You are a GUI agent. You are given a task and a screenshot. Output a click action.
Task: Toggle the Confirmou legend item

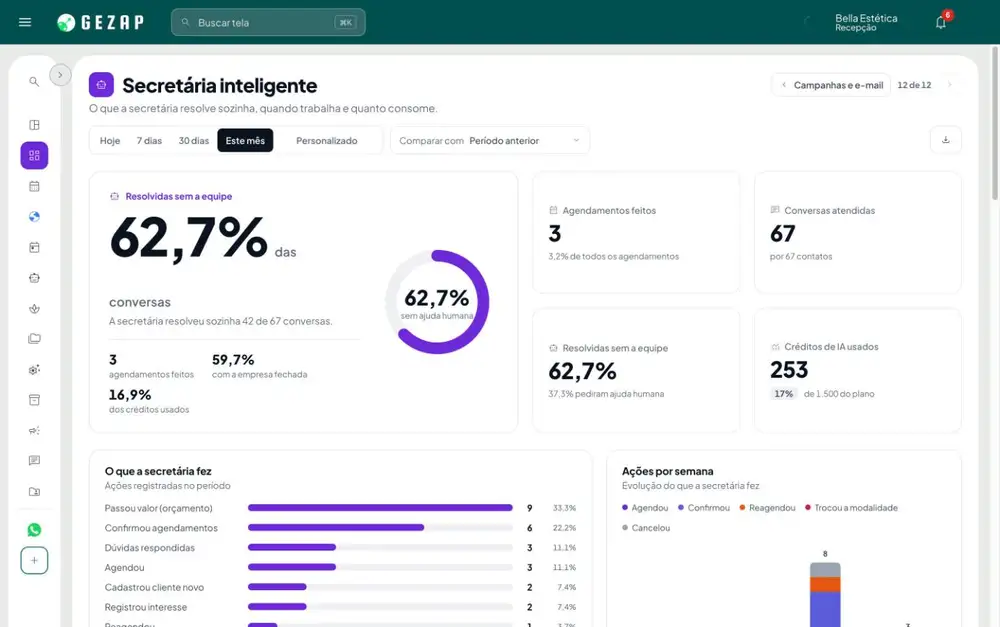pos(703,508)
